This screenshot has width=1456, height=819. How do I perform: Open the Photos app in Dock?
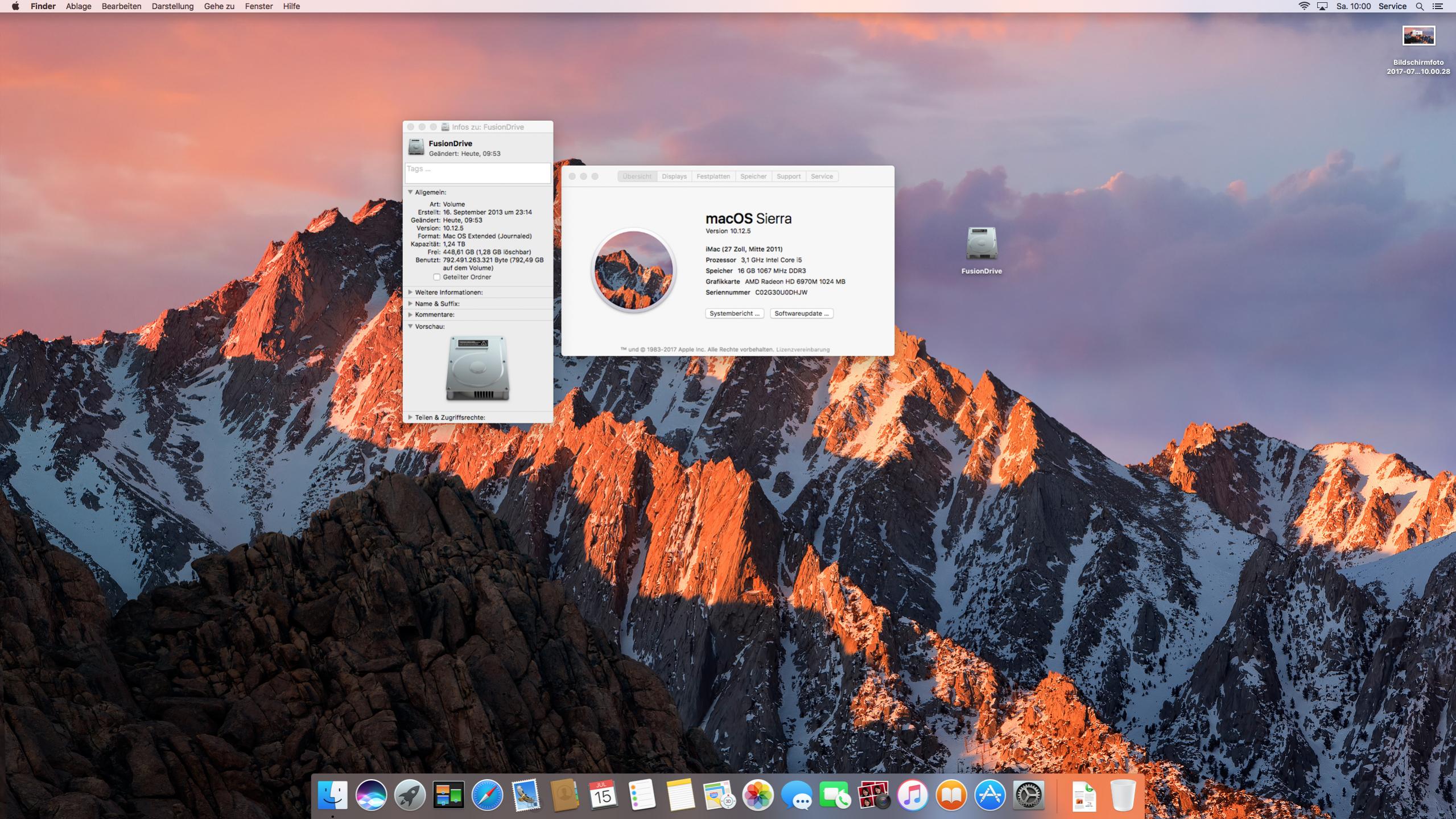click(758, 795)
